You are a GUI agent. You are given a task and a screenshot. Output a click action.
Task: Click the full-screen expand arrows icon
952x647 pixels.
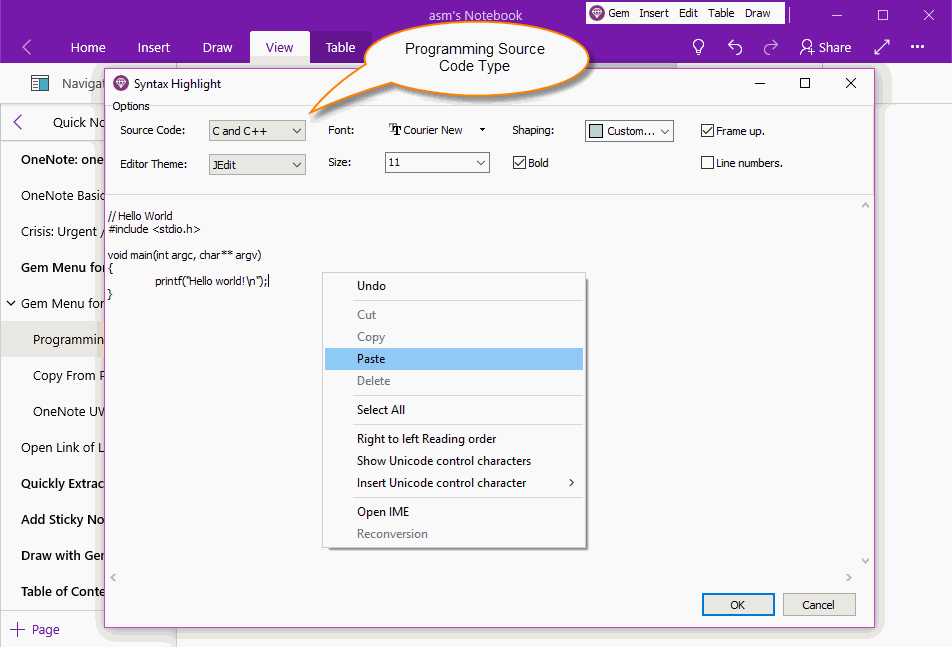pos(882,47)
